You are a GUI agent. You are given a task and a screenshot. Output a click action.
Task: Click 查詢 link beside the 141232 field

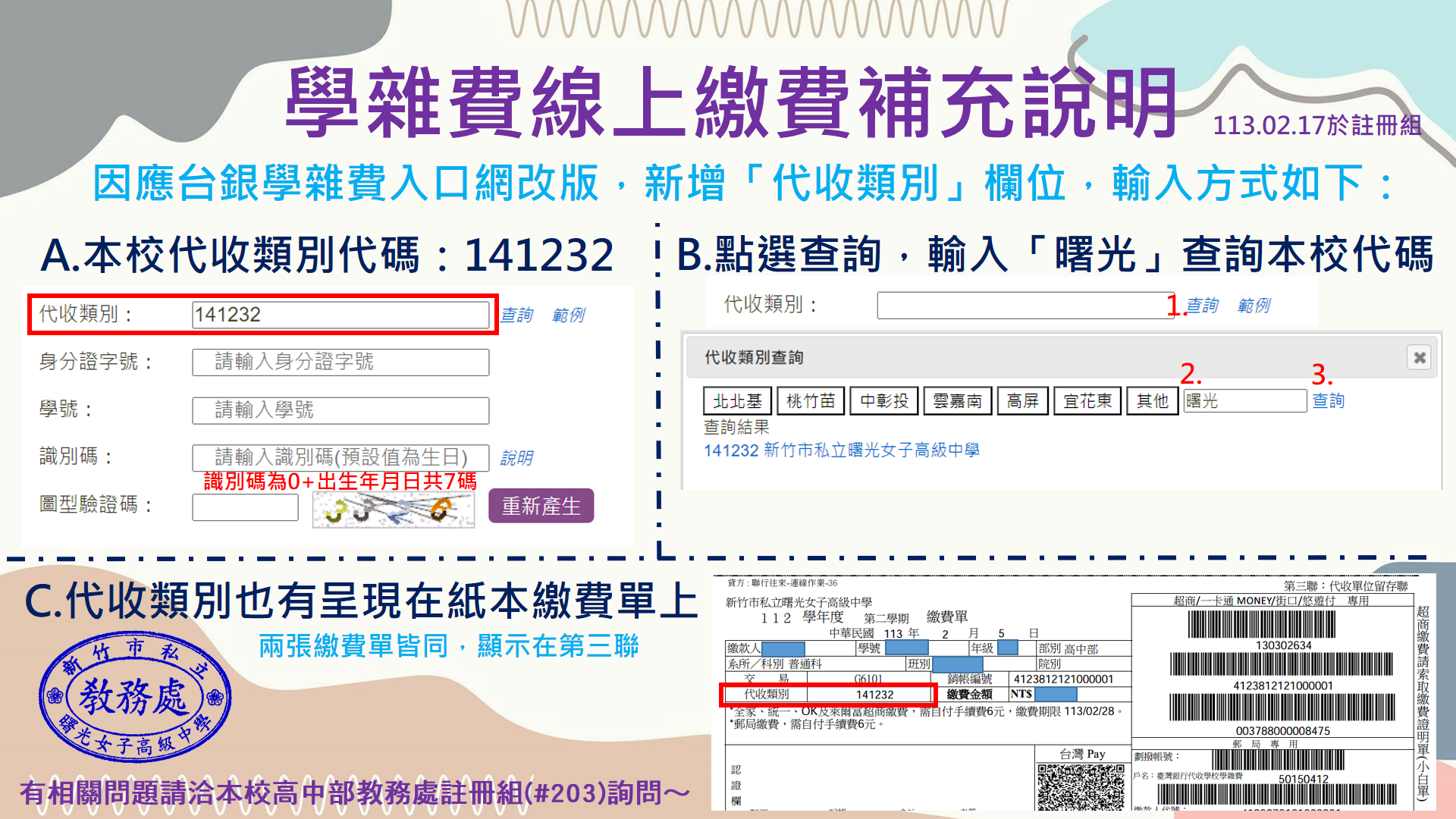(517, 315)
